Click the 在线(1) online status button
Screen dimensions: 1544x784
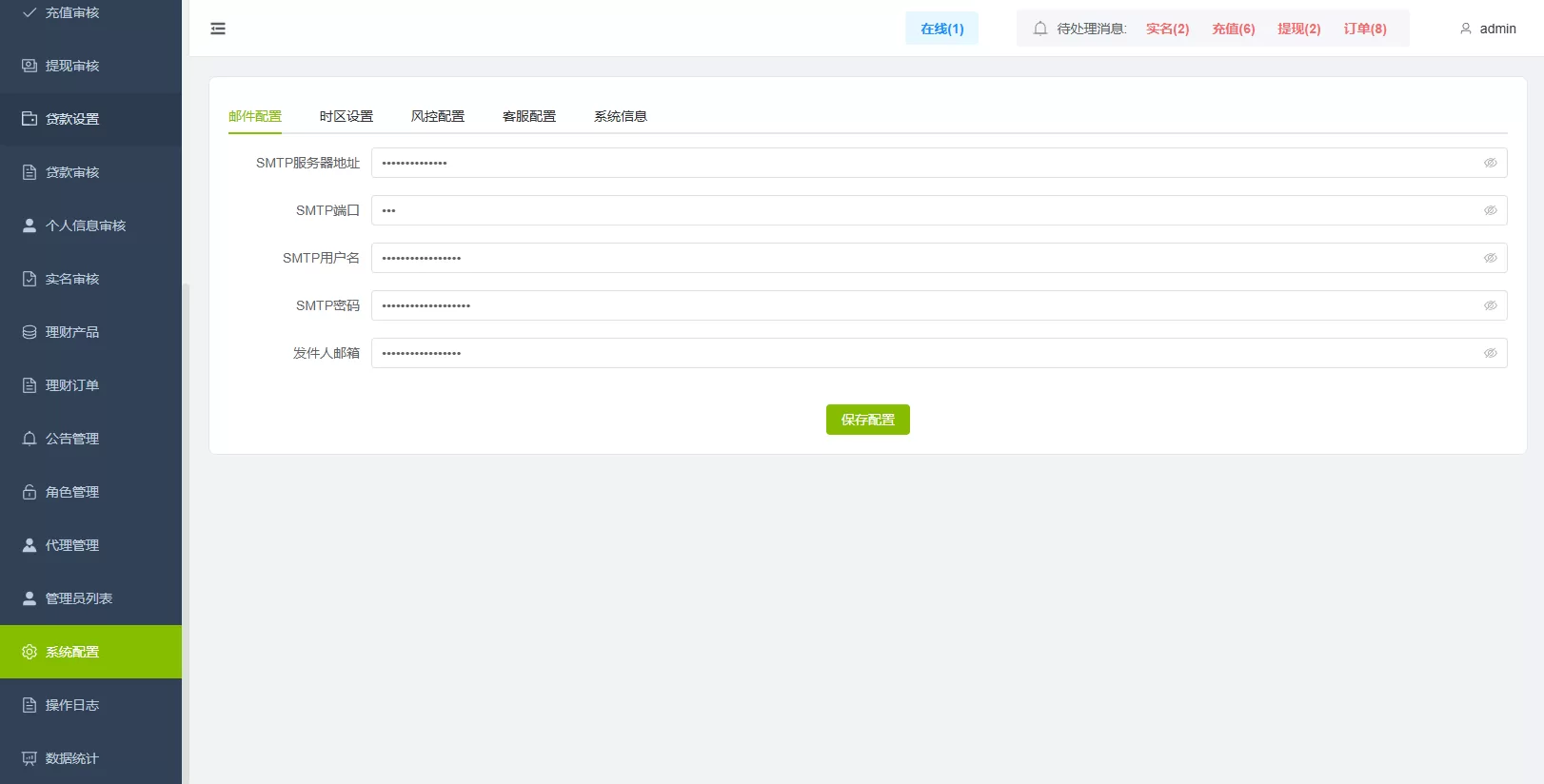point(942,29)
